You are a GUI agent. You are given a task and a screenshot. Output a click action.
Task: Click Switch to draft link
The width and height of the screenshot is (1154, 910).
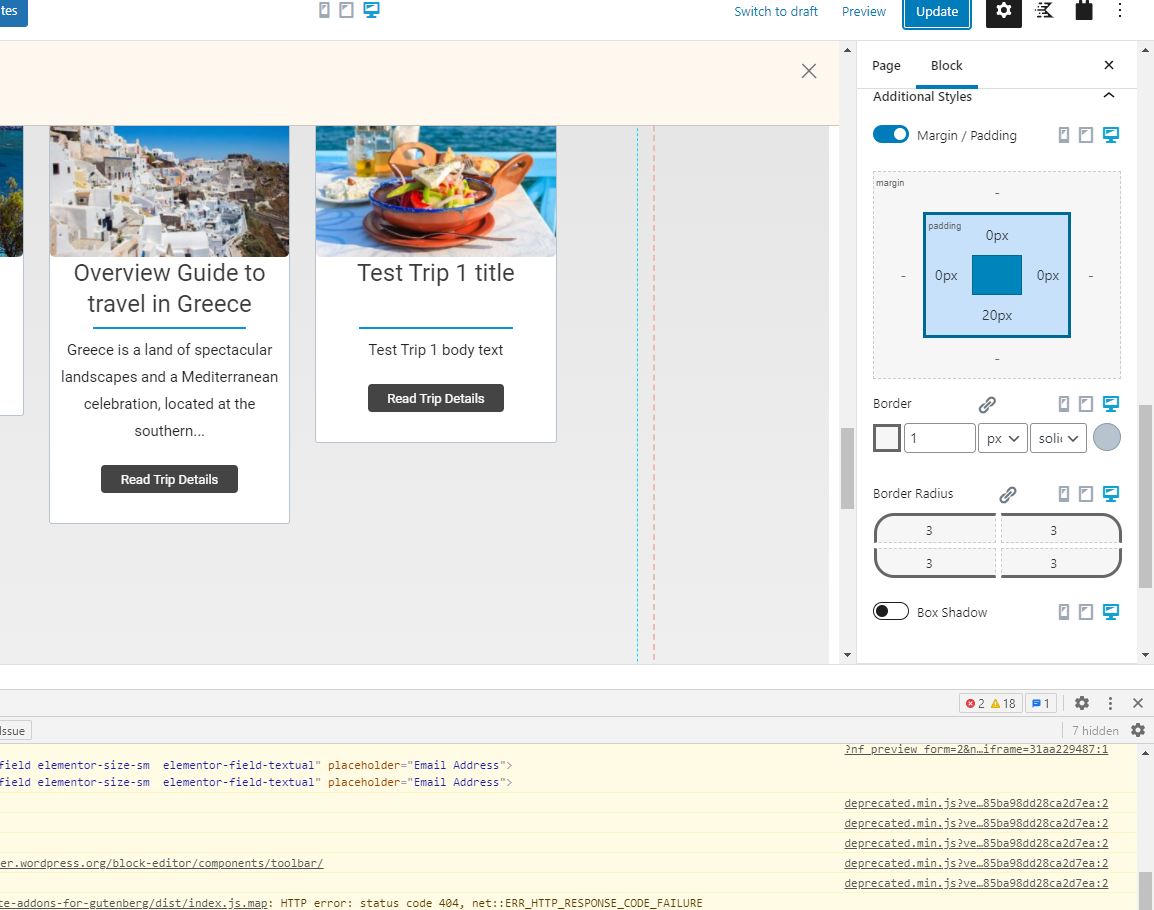coord(776,11)
